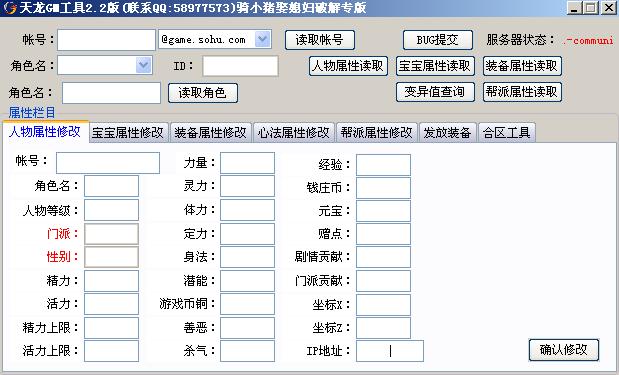This screenshot has height=375, width=619.
Task: Focus the 赠点 input field
Action: (383, 234)
